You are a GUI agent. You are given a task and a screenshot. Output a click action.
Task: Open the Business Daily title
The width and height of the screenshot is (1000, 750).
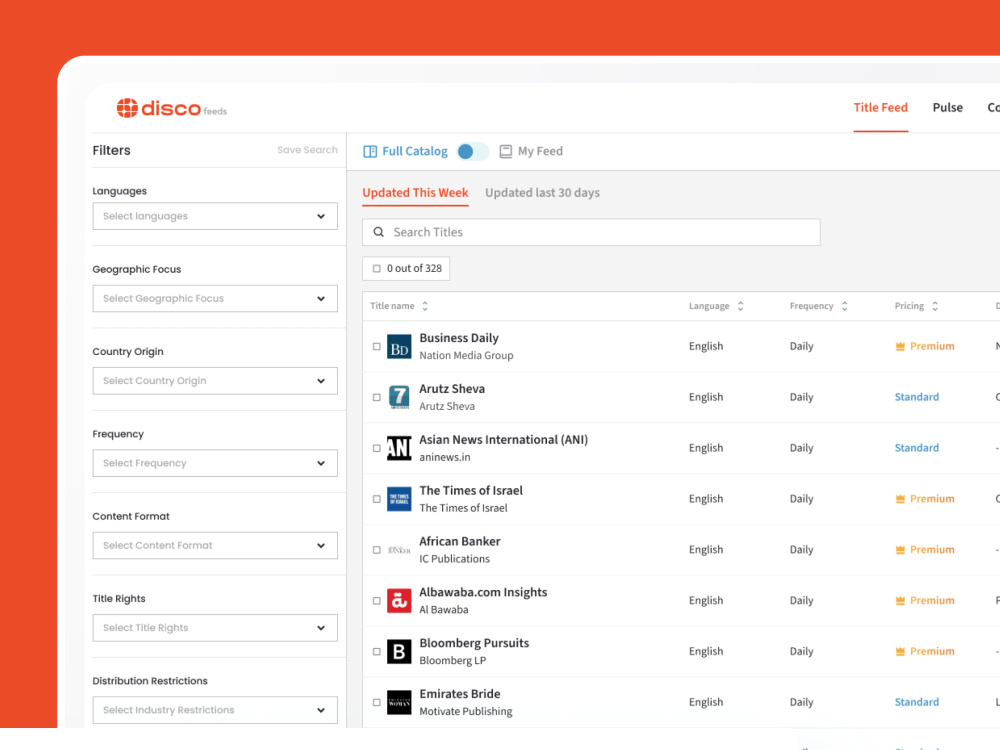tap(459, 338)
